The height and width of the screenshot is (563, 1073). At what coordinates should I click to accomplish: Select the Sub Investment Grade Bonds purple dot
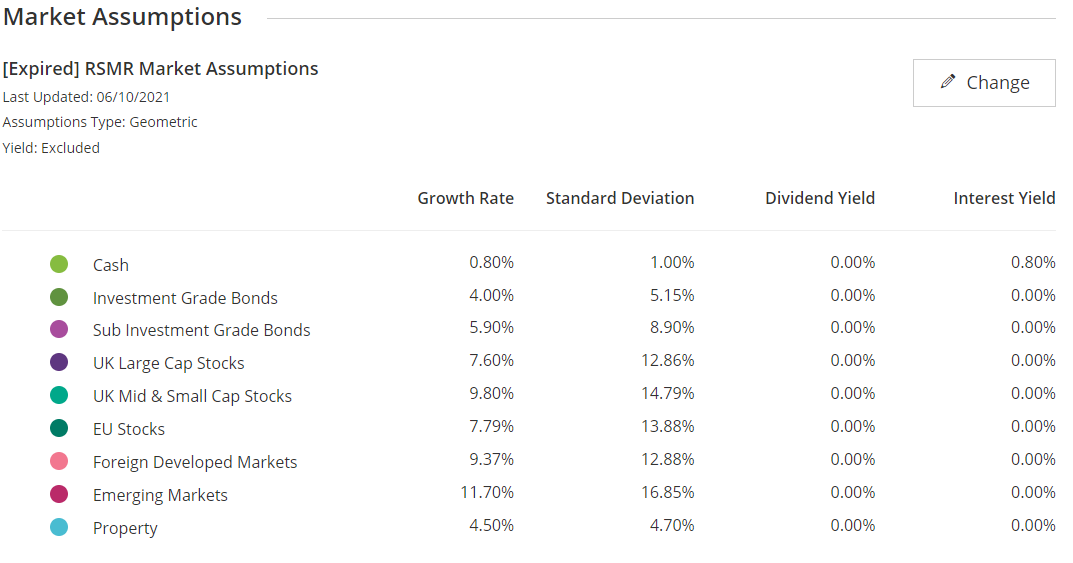click(59, 329)
